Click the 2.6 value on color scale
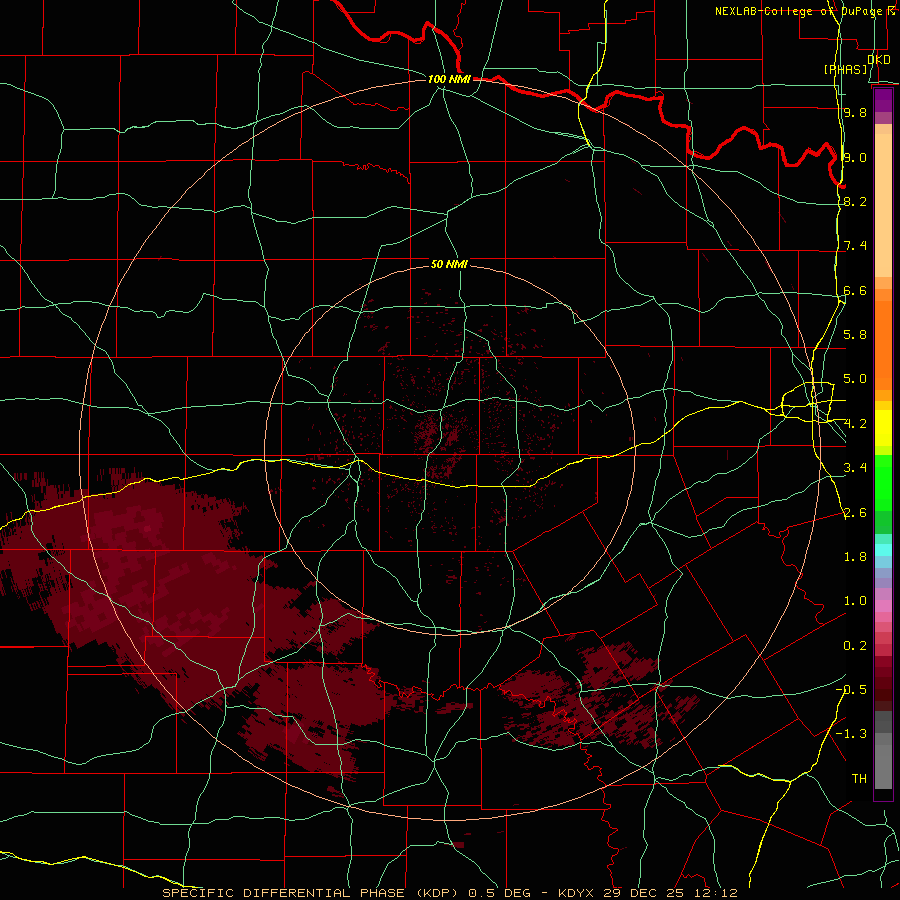Viewport: 900px width, 900px height. coord(855,513)
